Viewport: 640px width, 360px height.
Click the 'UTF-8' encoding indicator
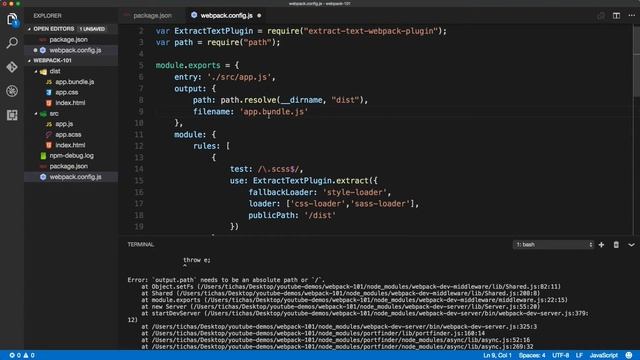point(560,356)
